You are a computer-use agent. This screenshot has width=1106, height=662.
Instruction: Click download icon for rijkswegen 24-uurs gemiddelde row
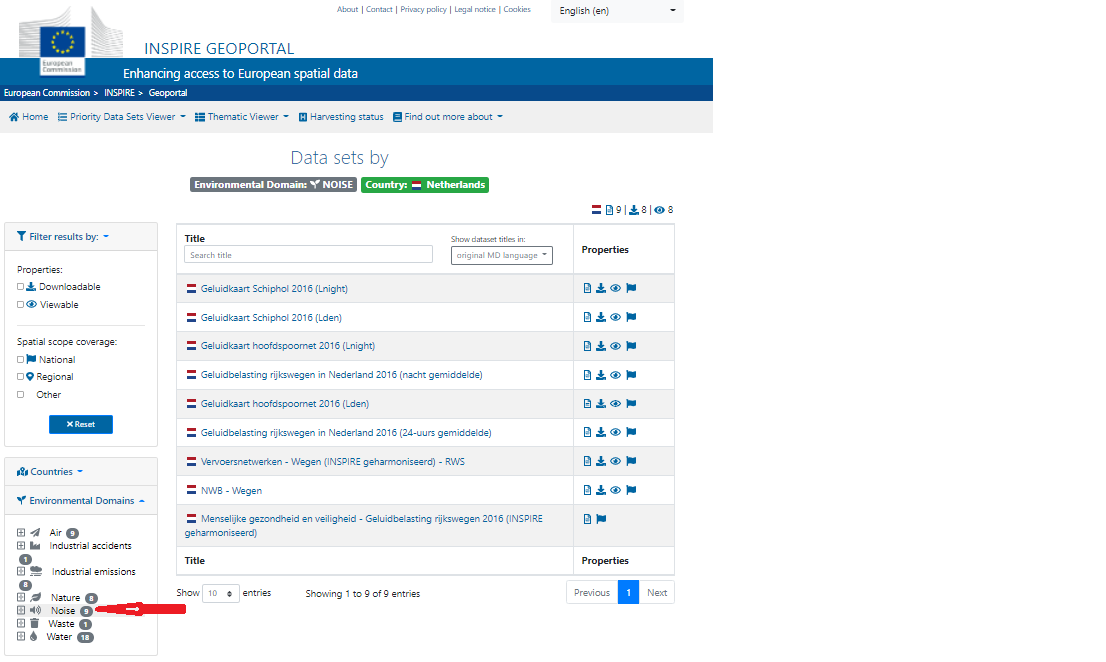pyautogui.click(x=601, y=432)
